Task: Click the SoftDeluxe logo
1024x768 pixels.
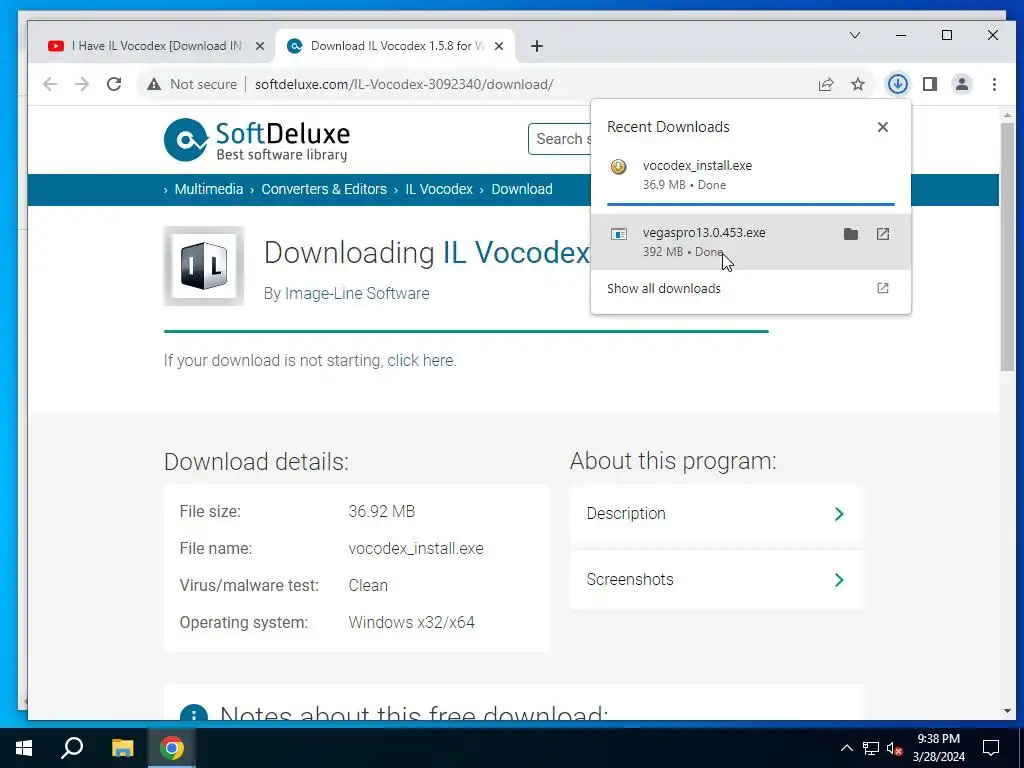Action: click(257, 140)
